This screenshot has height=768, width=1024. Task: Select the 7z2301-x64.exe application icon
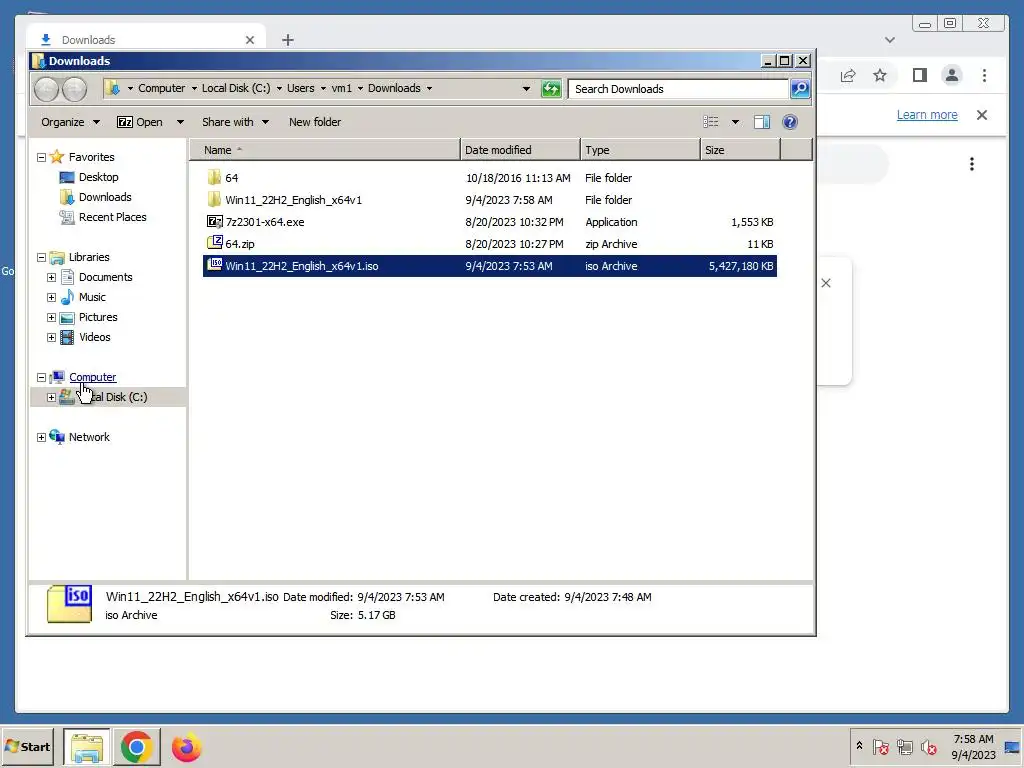pyautogui.click(x=214, y=222)
